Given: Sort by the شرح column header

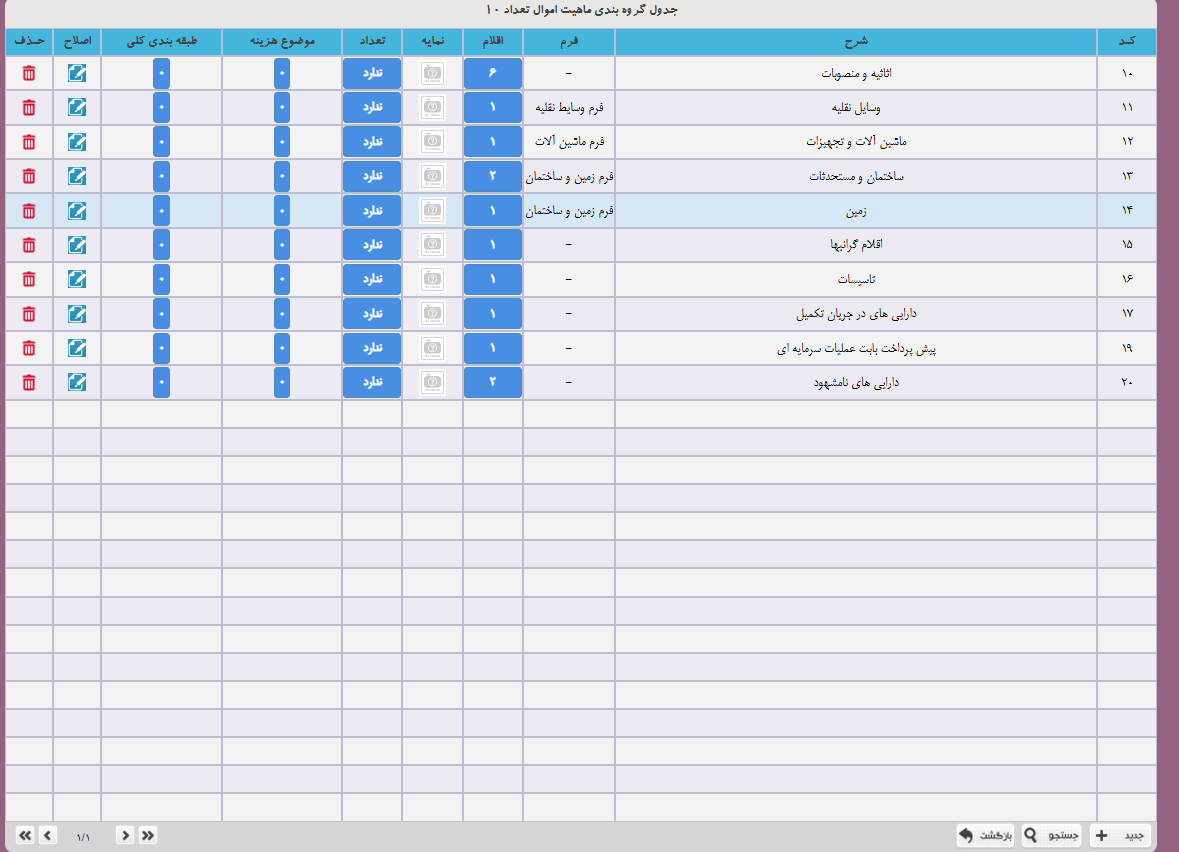Looking at the screenshot, I should [x=855, y=41].
